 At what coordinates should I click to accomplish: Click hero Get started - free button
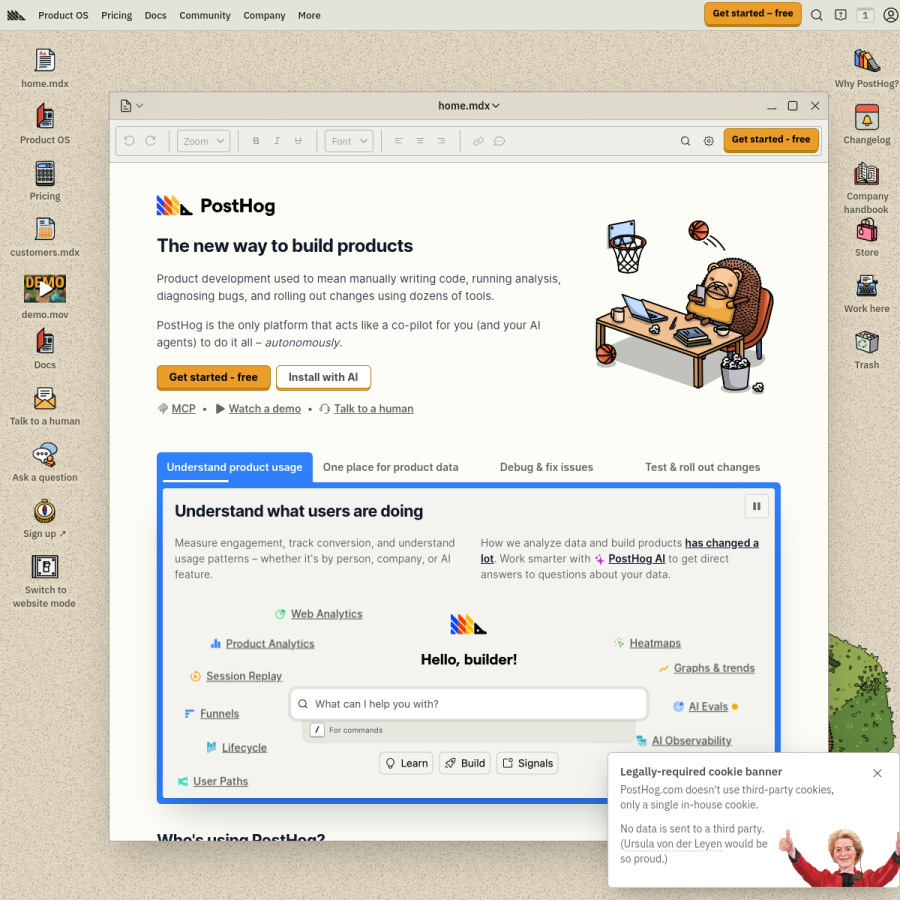pyautogui.click(x=214, y=377)
